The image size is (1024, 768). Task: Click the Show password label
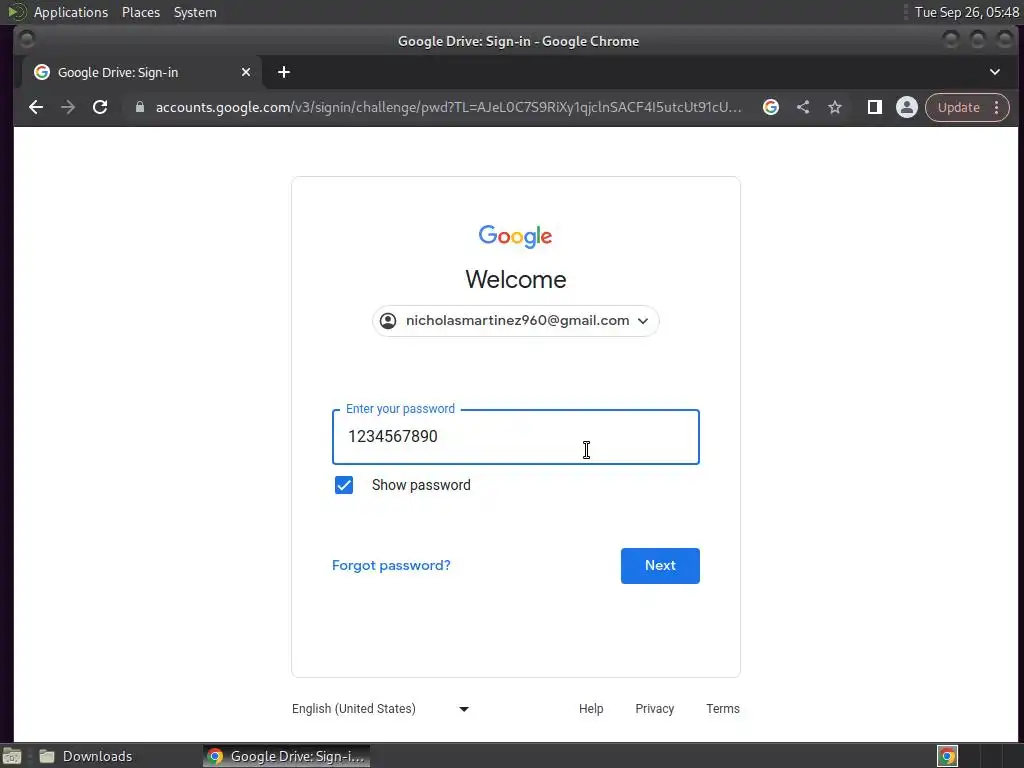point(421,485)
